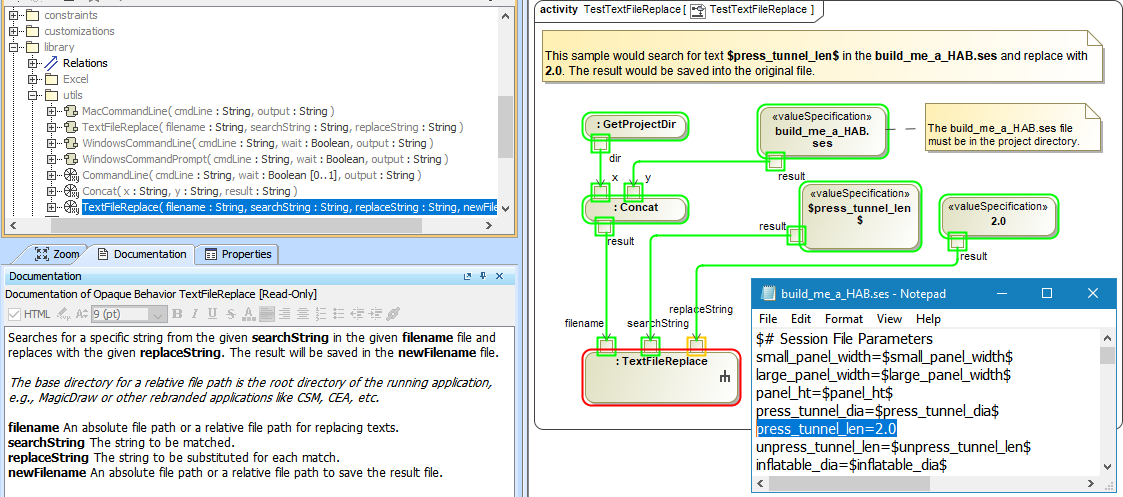
Task: Open the Format menu in Notepad
Action: click(844, 319)
